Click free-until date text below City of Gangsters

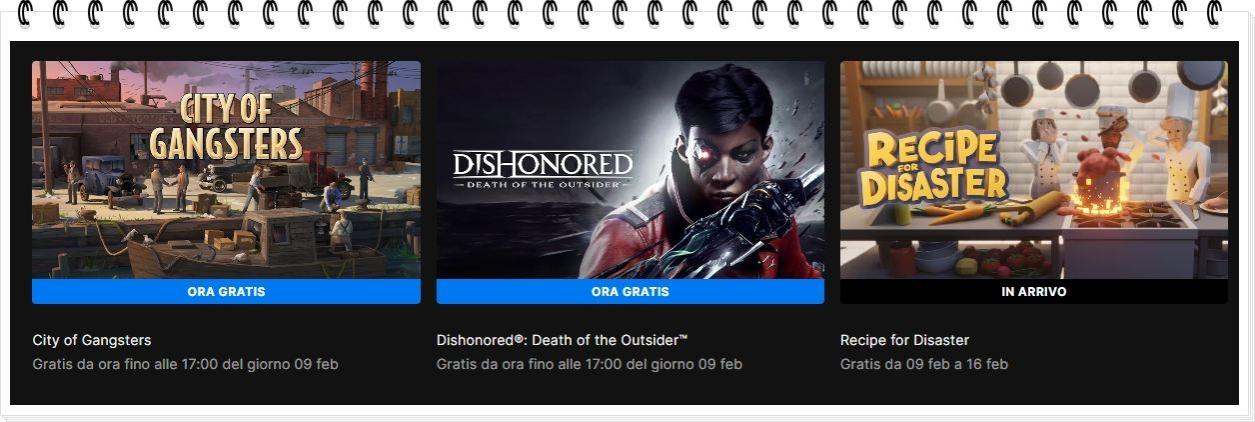pos(185,364)
